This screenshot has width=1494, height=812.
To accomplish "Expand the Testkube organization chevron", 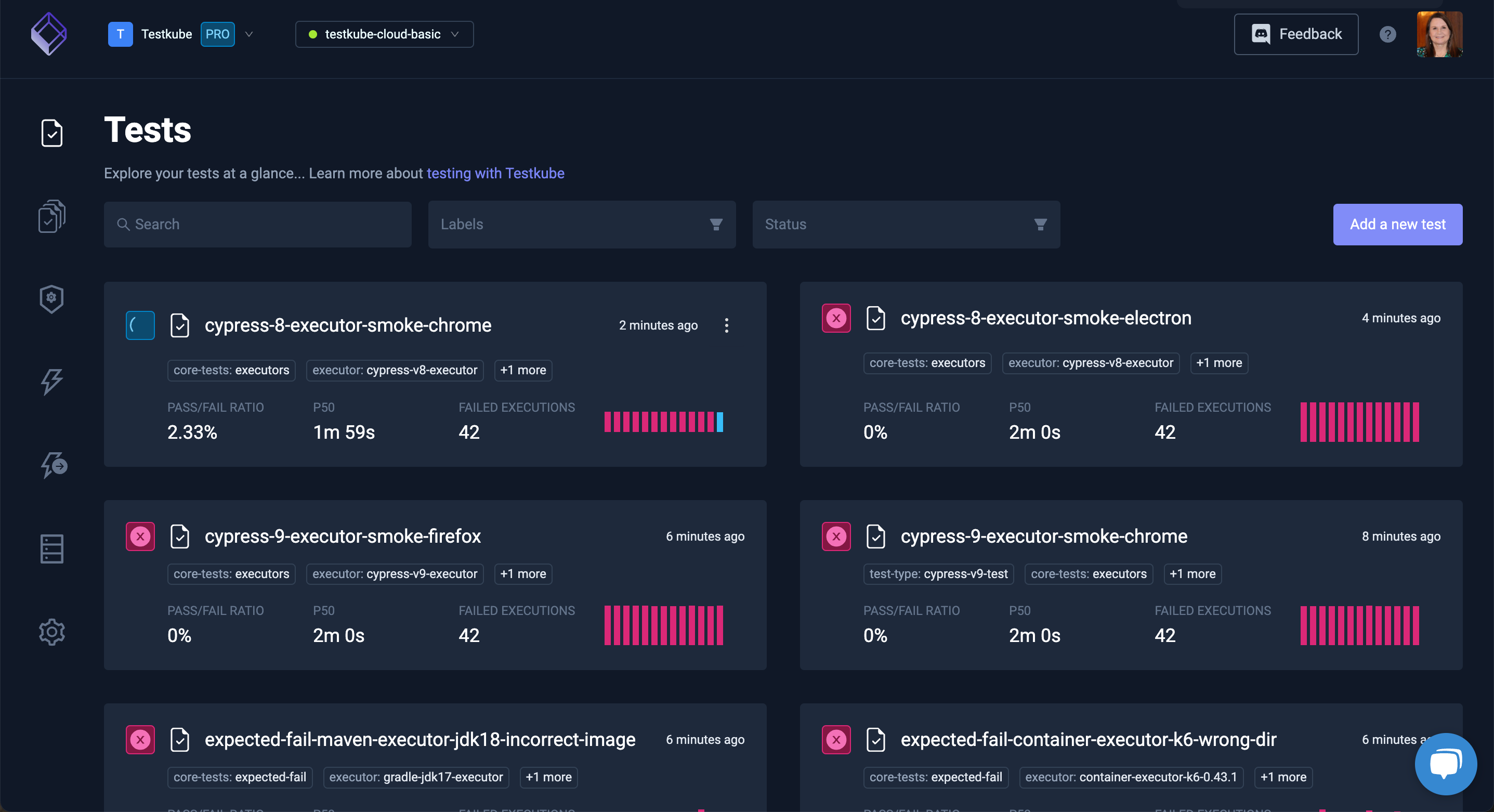I will click(x=249, y=34).
